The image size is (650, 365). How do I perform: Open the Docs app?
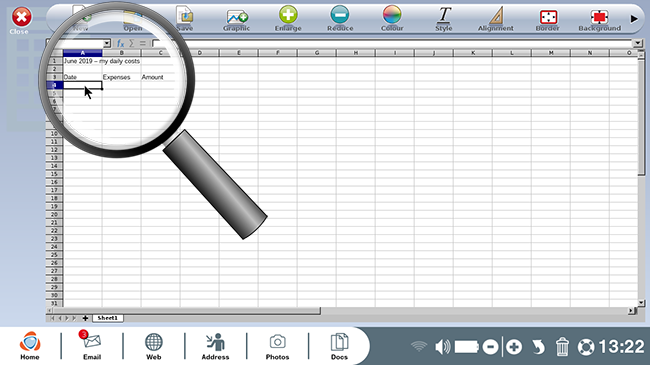[x=339, y=346]
